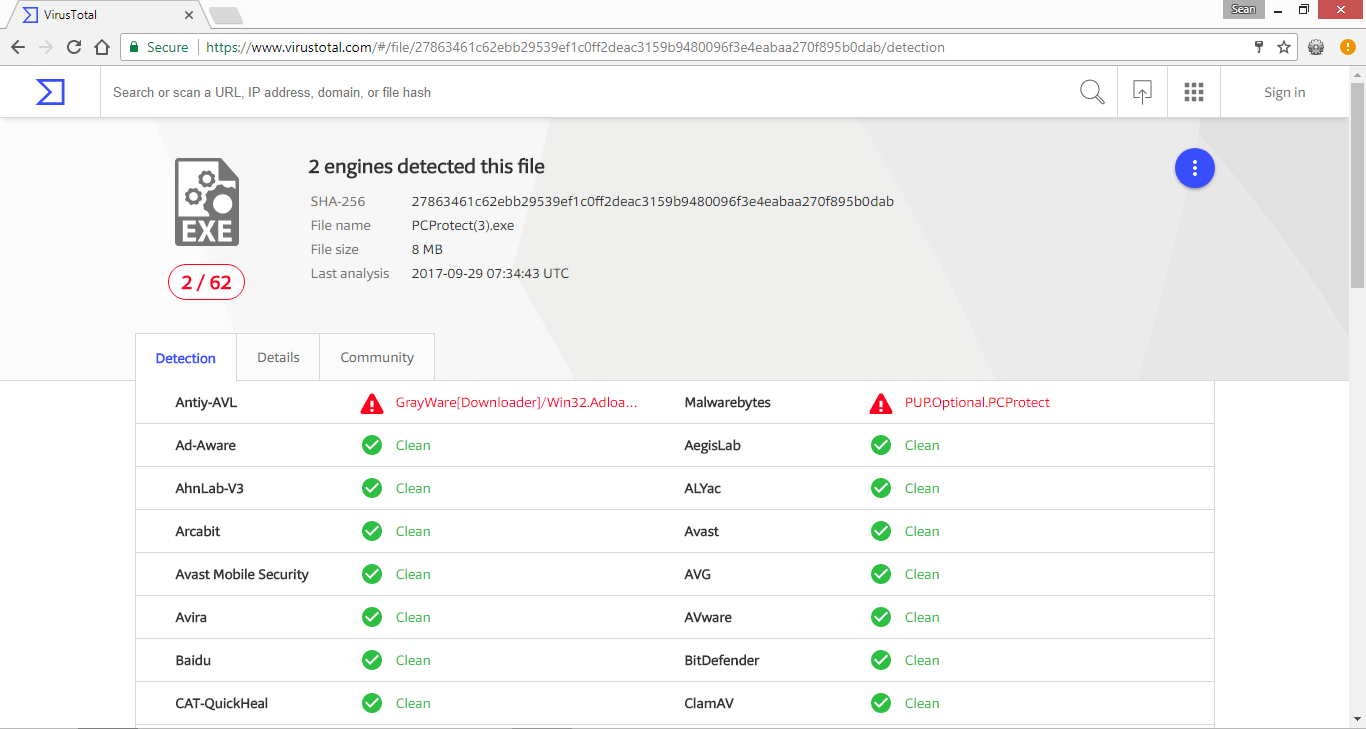Bookmark this page with the star icon
Screen dimensions: 1366x729
(x=1284, y=47)
